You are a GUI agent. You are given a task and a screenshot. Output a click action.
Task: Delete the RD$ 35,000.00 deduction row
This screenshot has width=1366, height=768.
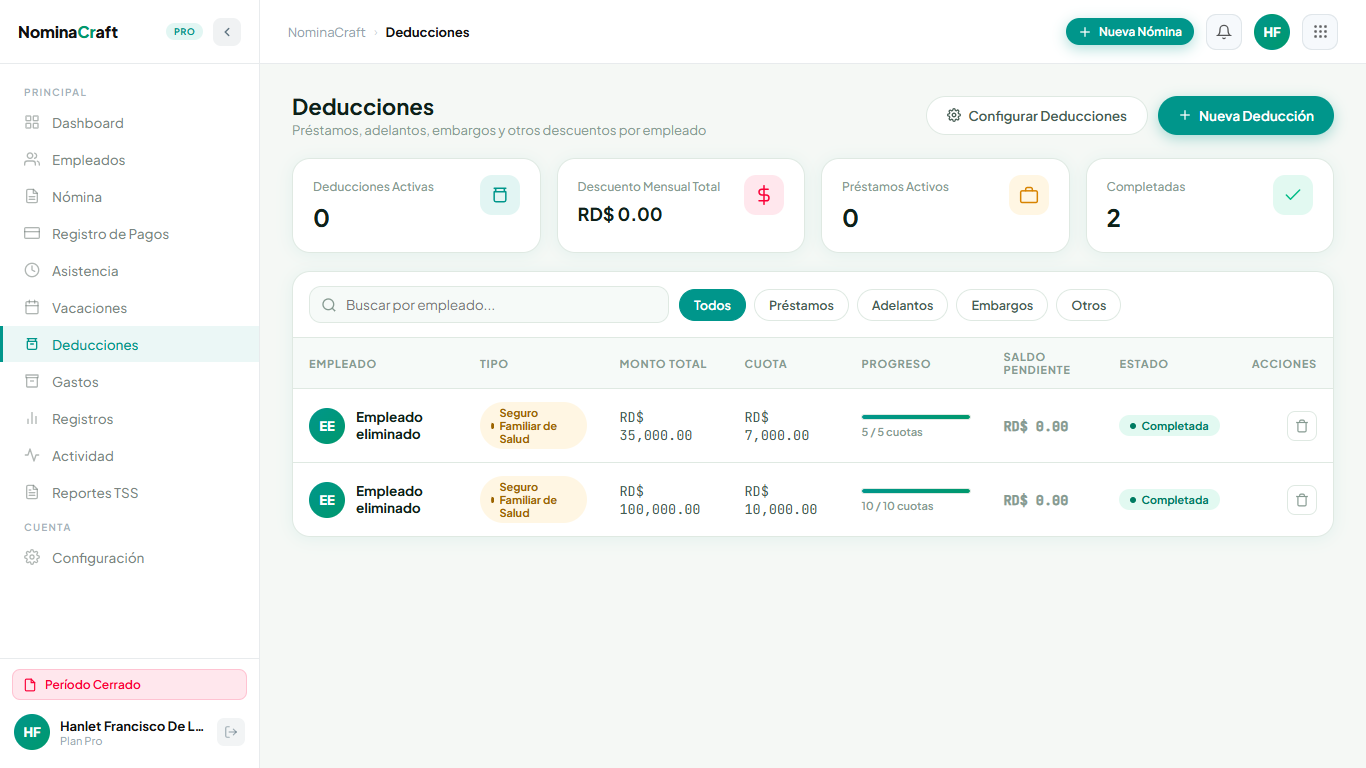click(x=1302, y=426)
